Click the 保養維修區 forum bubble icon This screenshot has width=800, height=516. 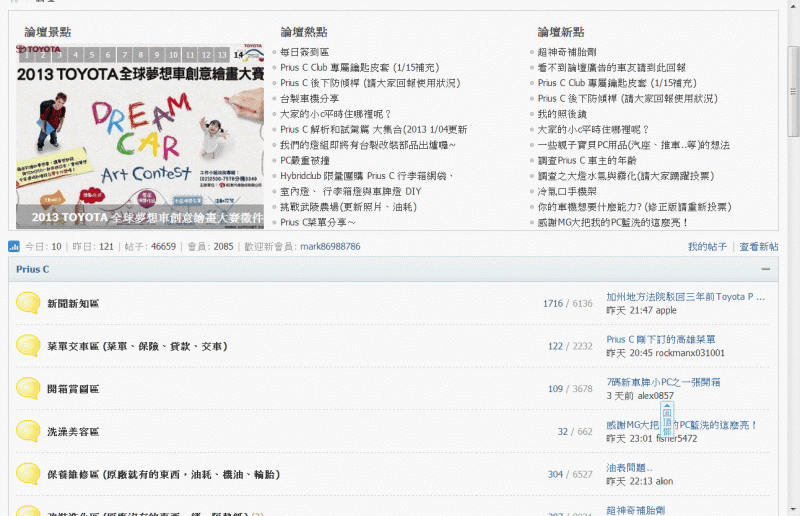pyautogui.click(x=28, y=474)
